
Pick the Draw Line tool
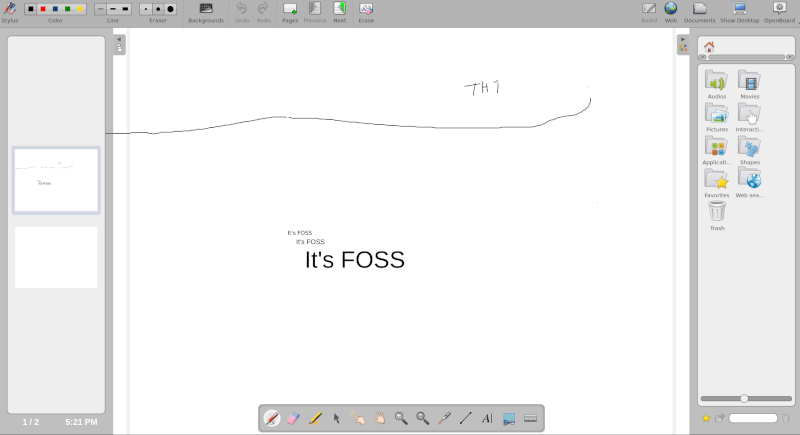(x=466, y=418)
